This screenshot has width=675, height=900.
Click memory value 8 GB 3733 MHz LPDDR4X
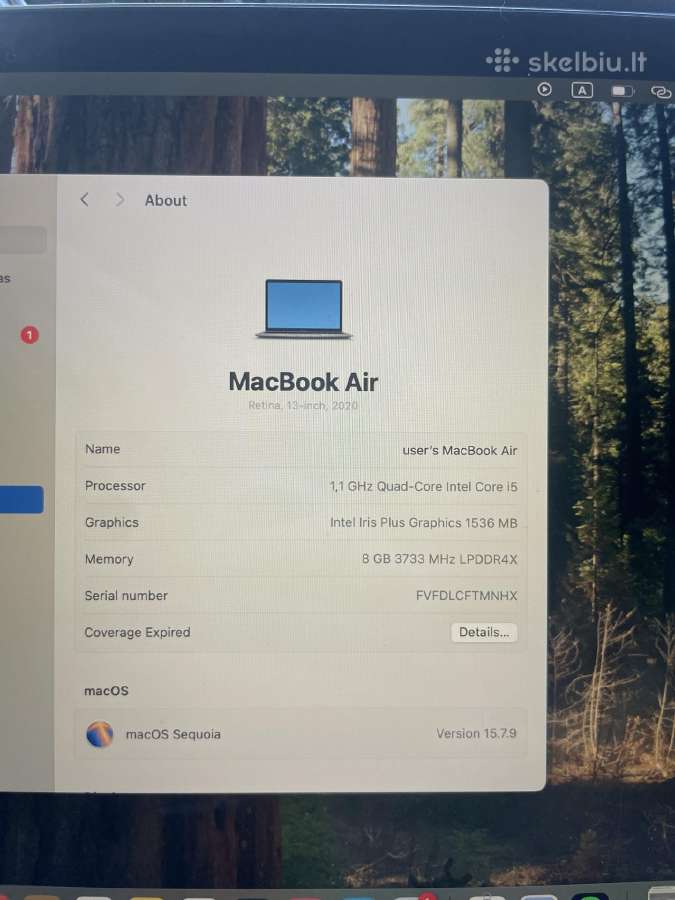(x=440, y=559)
